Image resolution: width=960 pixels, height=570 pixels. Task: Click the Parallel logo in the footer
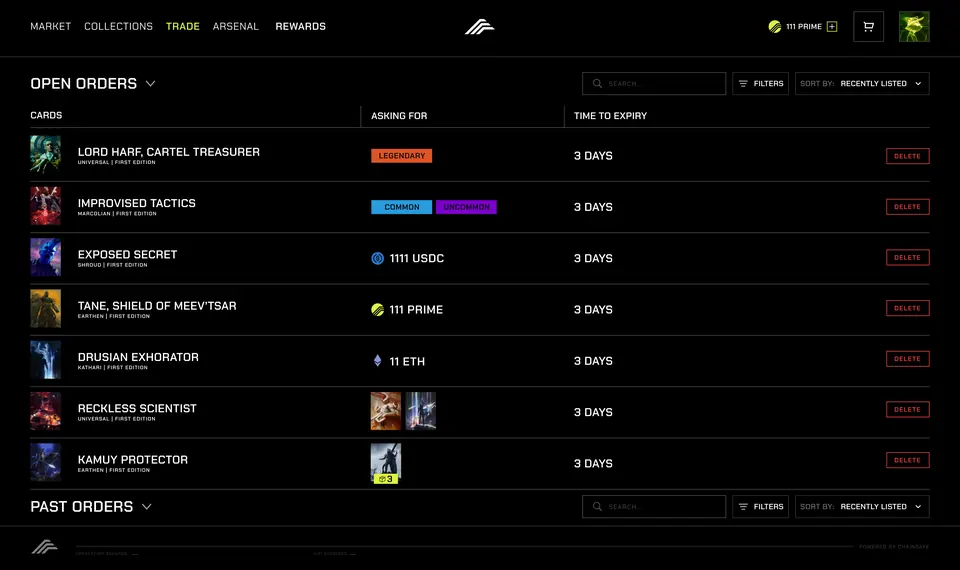click(45, 546)
